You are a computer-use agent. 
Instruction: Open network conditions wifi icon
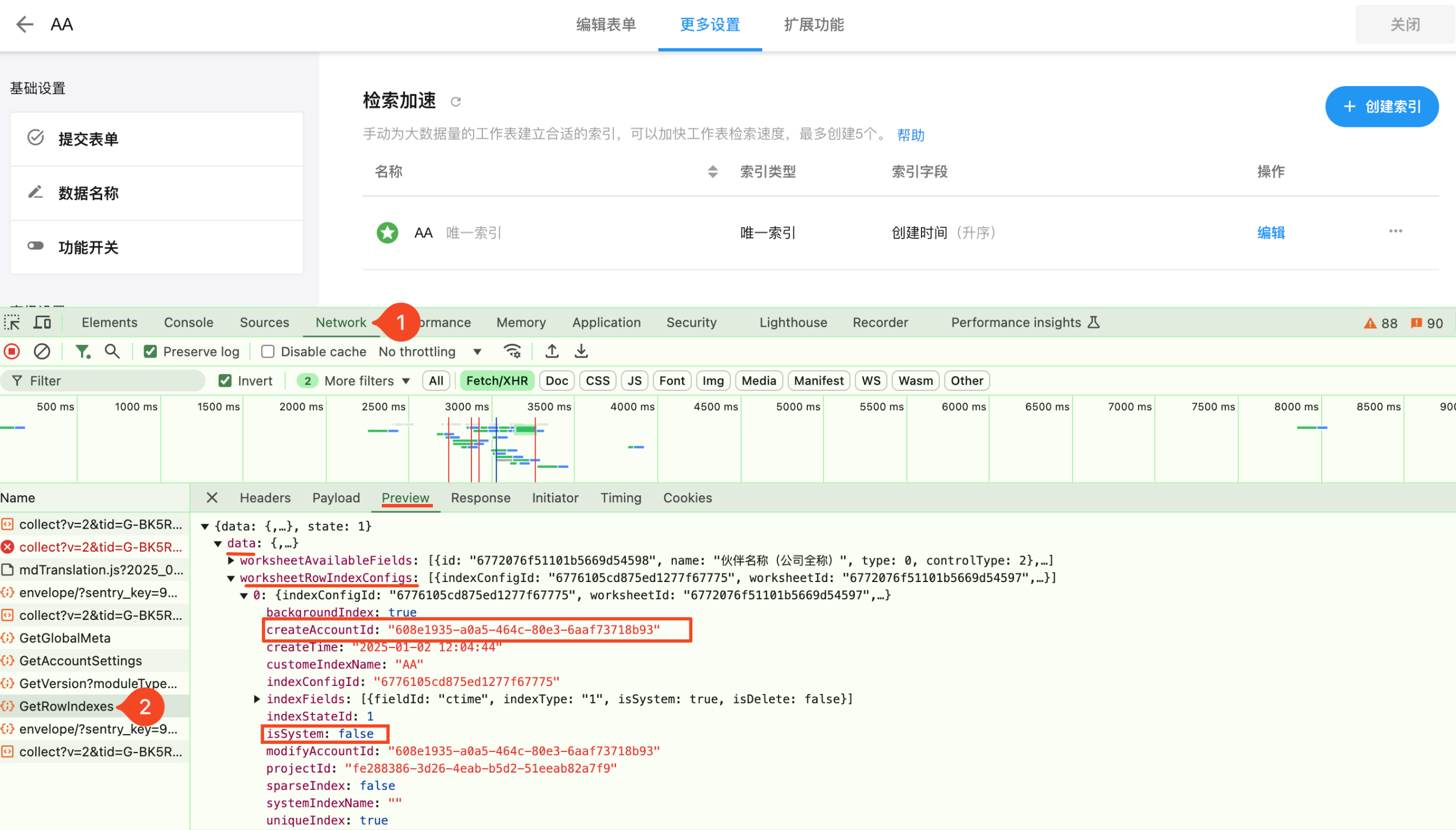[512, 351]
